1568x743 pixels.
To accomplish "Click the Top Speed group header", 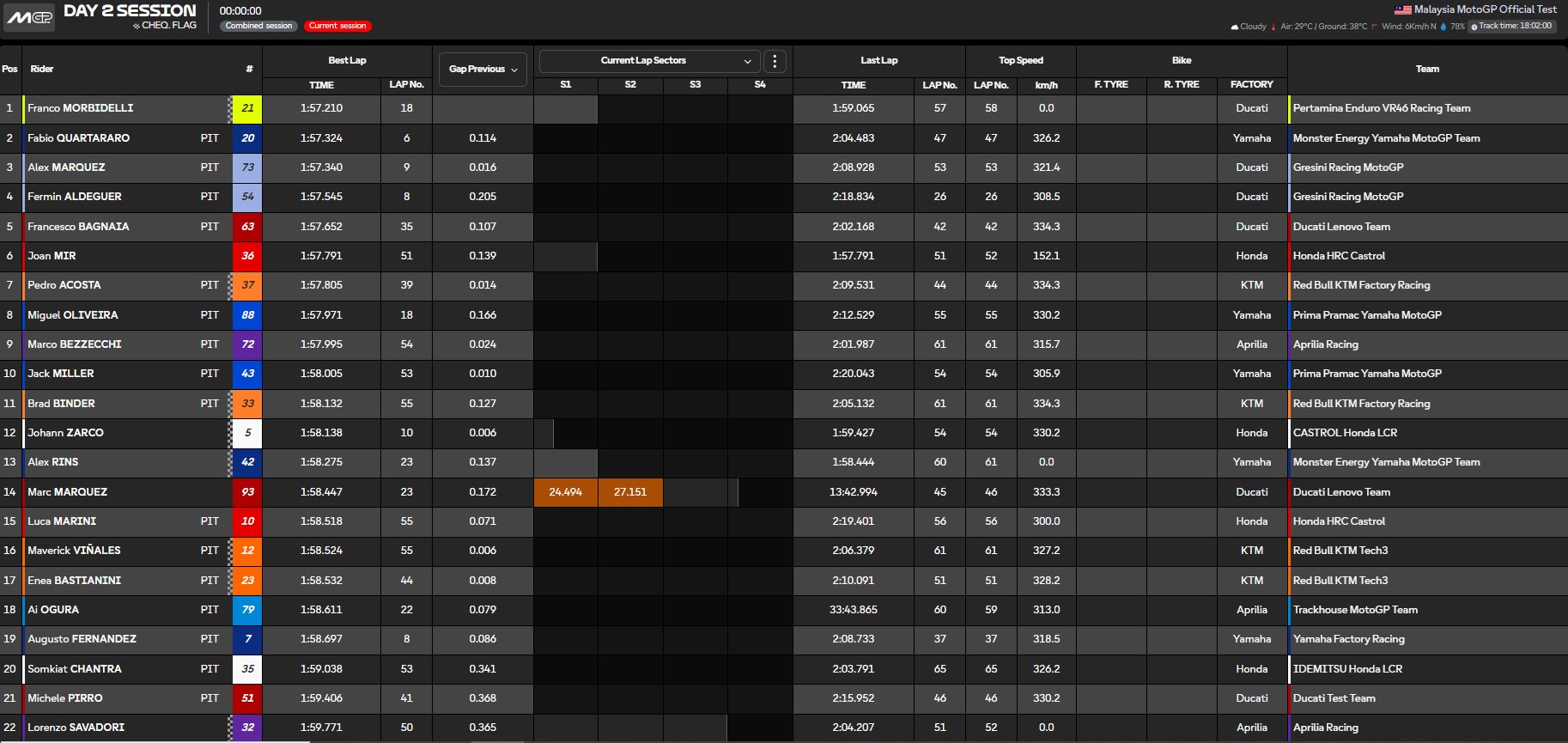I will point(1021,60).
